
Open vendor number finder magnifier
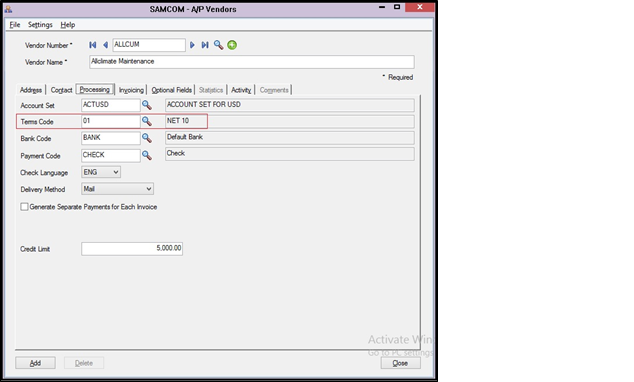pos(218,45)
